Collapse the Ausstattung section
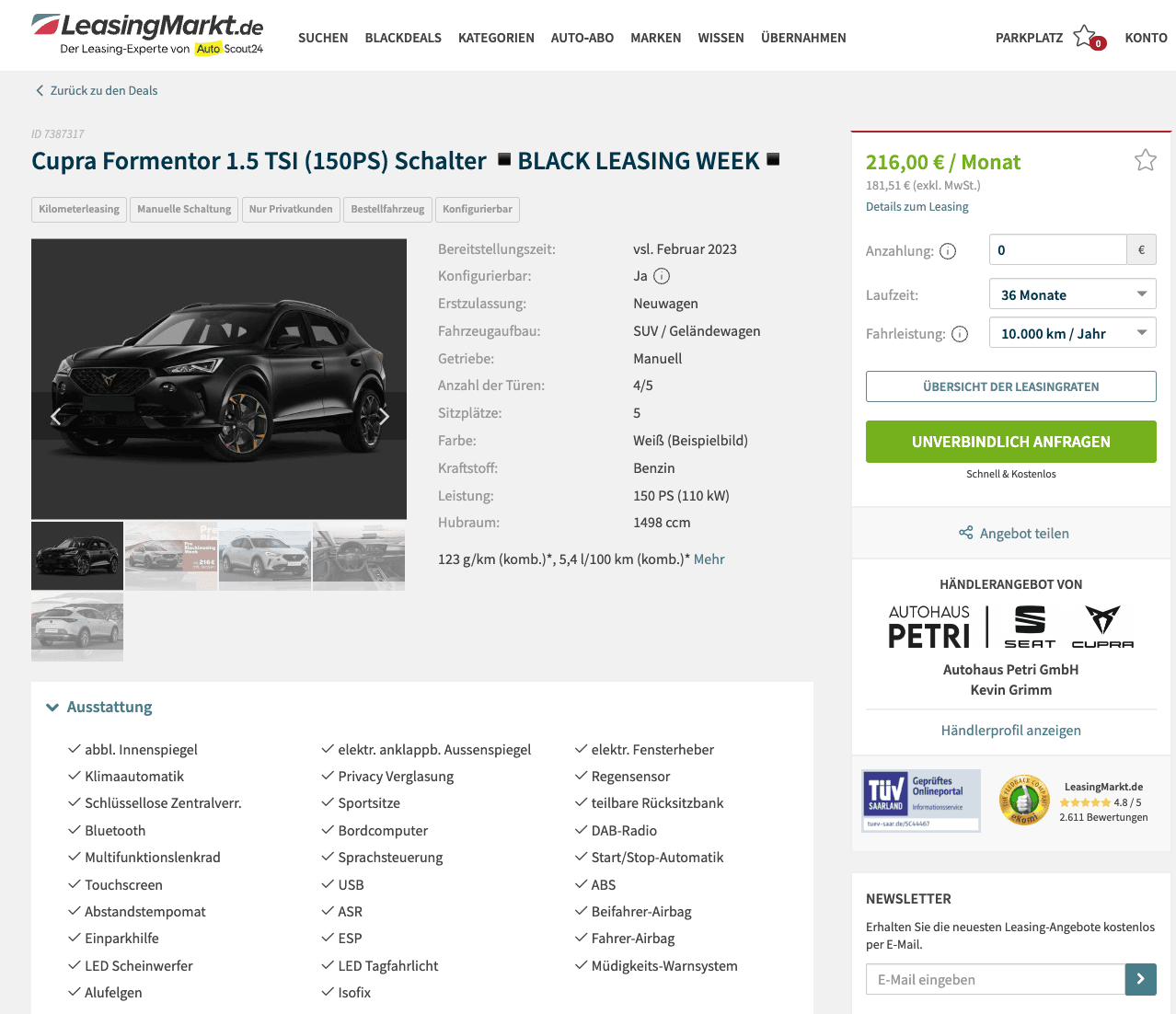Viewport: 1176px width, 1014px height. [99, 707]
